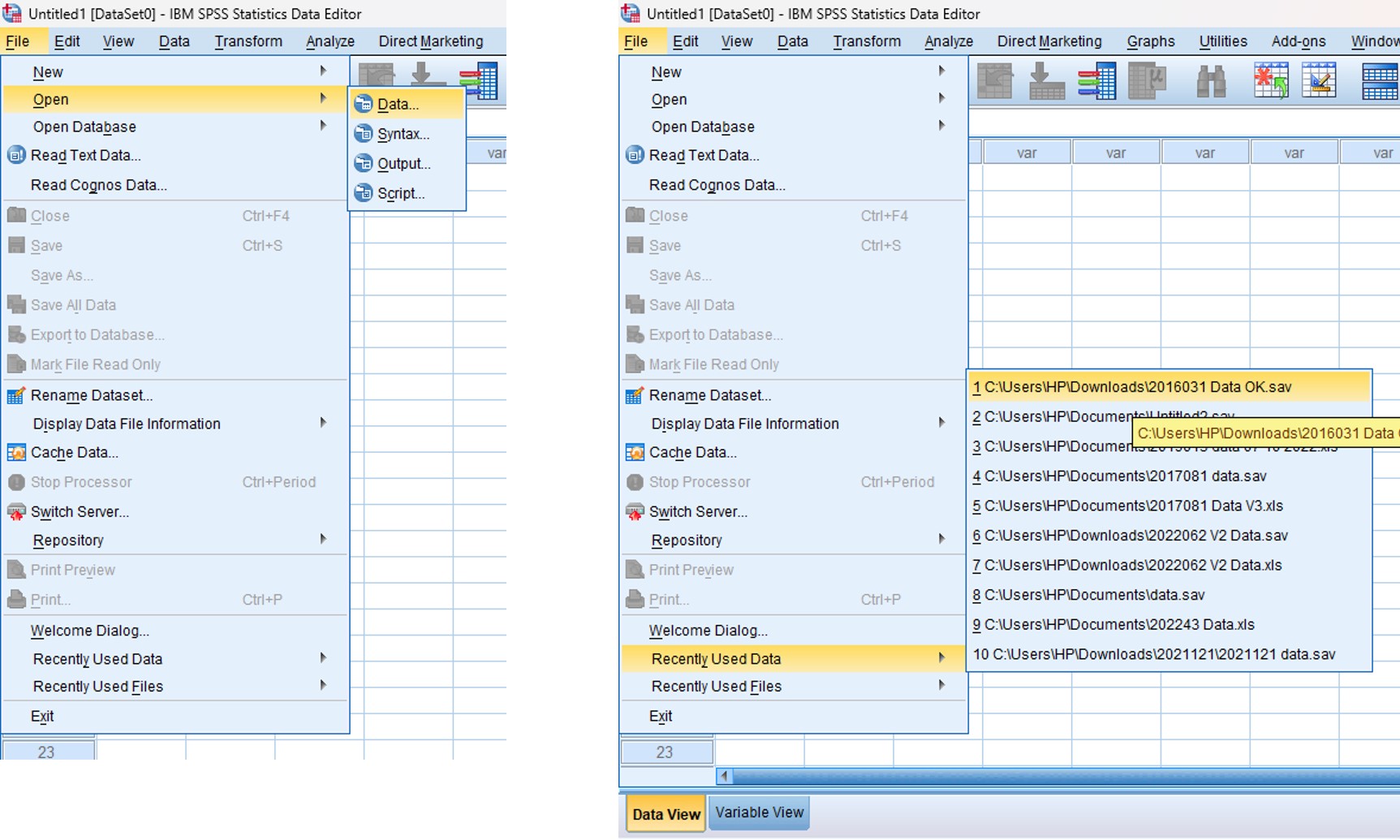The image size is (1400, 840).
Task: Expand Repository submenu in left menu
Action: point(323,539)
